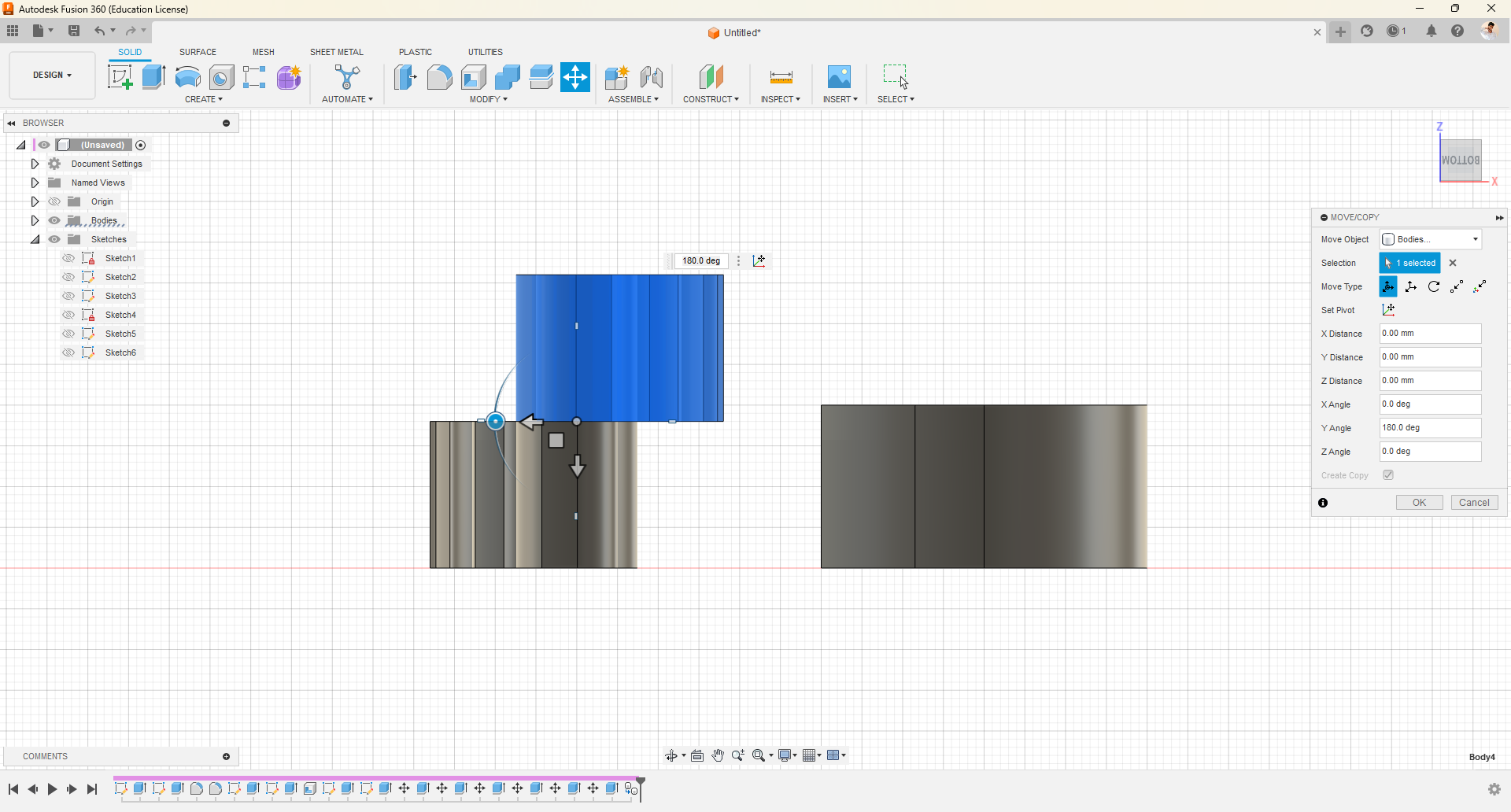Toggle the Create Copy checkbox
1511x812 pixels.
(1388, 475)
